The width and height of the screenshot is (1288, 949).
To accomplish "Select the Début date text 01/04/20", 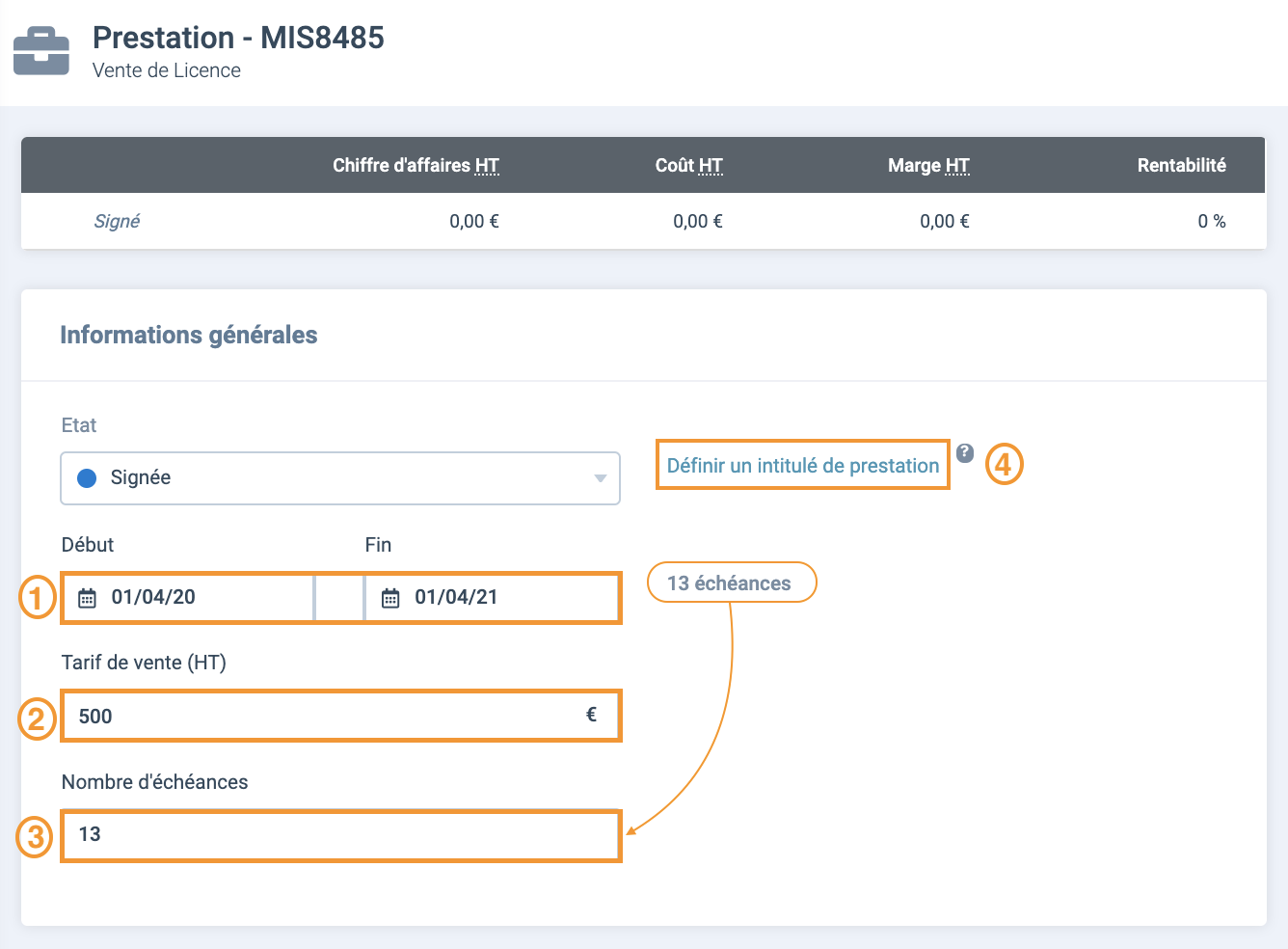I will point(153,597).
